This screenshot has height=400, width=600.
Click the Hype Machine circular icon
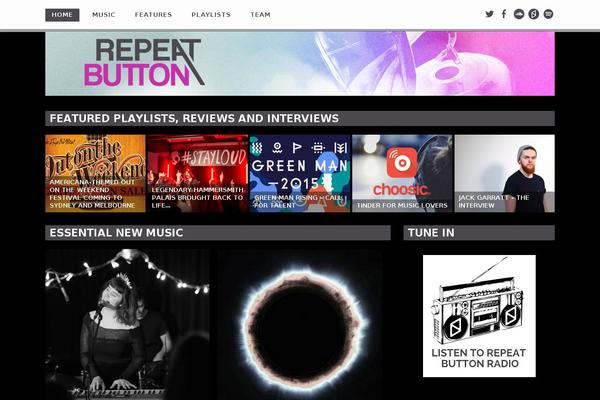[x=533, y=14]
